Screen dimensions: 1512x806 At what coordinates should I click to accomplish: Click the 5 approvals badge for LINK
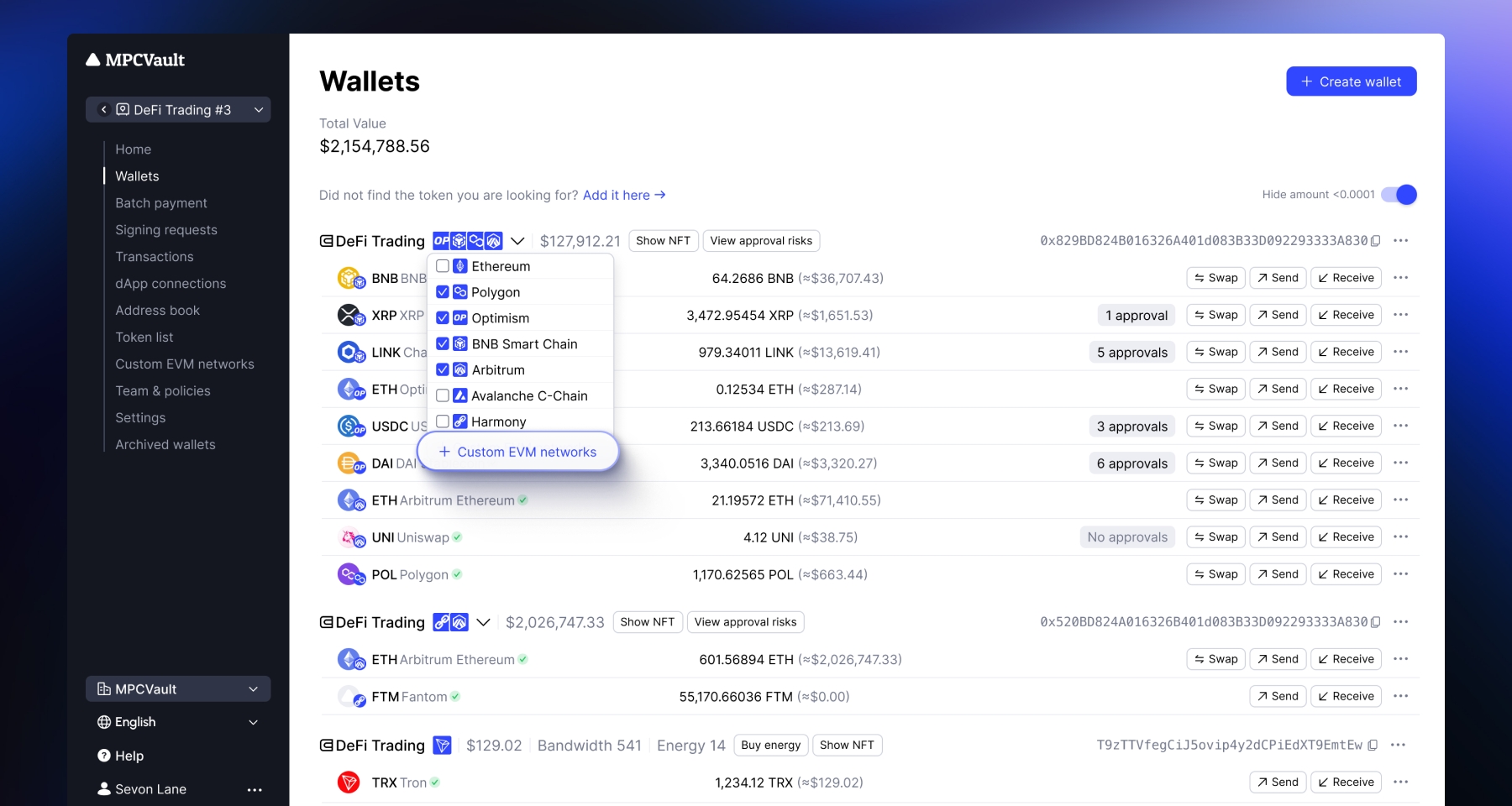tap(1131, 353)
